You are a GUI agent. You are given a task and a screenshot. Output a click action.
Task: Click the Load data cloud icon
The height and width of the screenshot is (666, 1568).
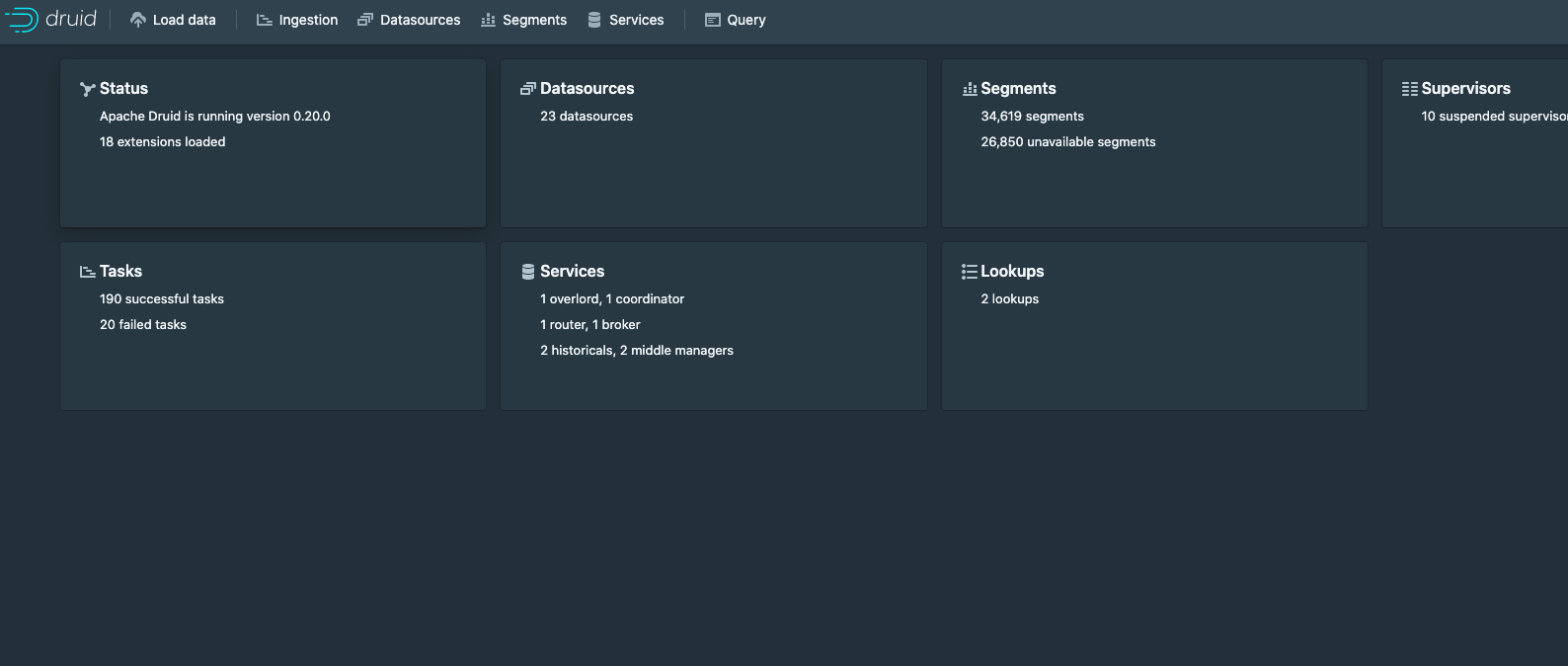138,20
